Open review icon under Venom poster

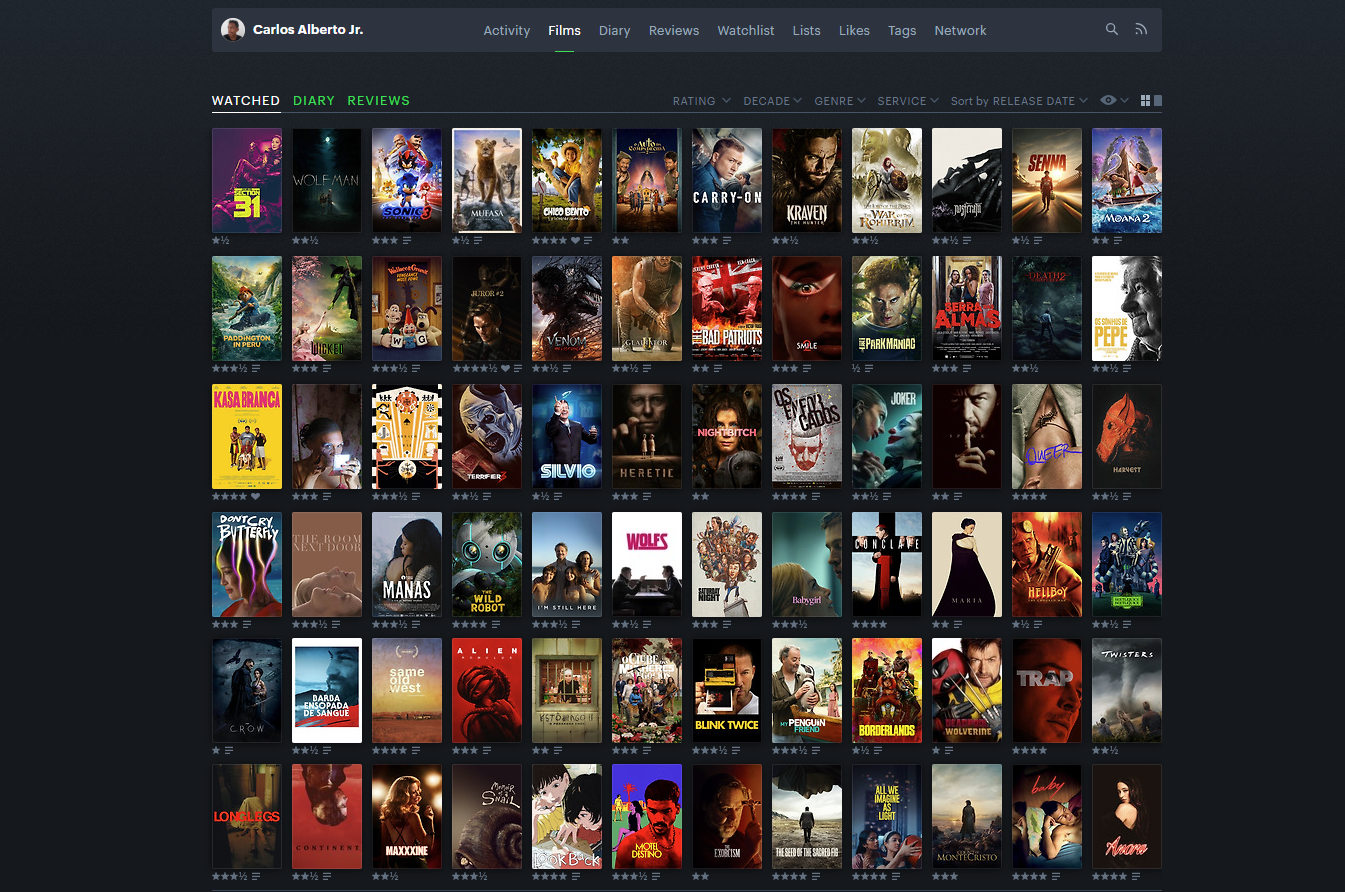click(x=566, y=368)
